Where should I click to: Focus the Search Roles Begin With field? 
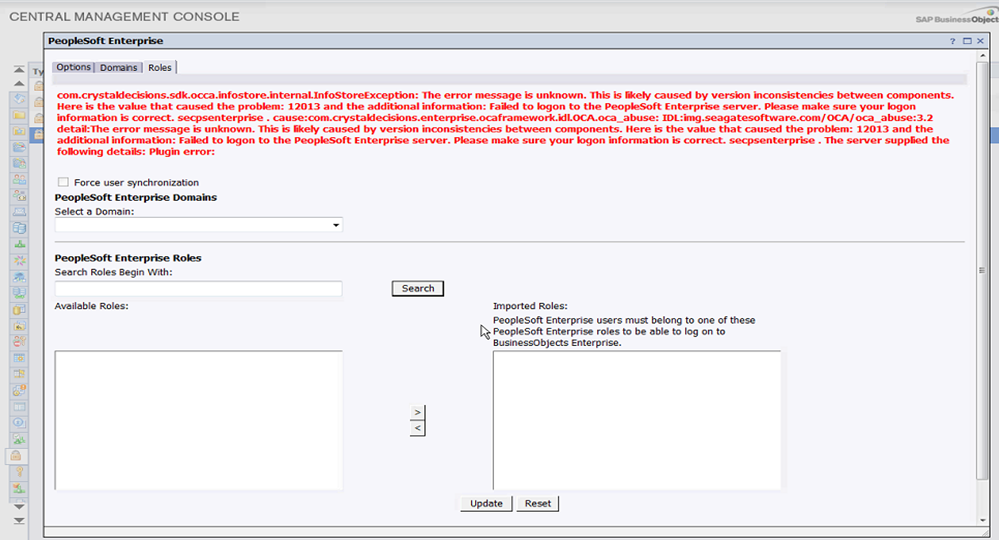coord(198,288)
